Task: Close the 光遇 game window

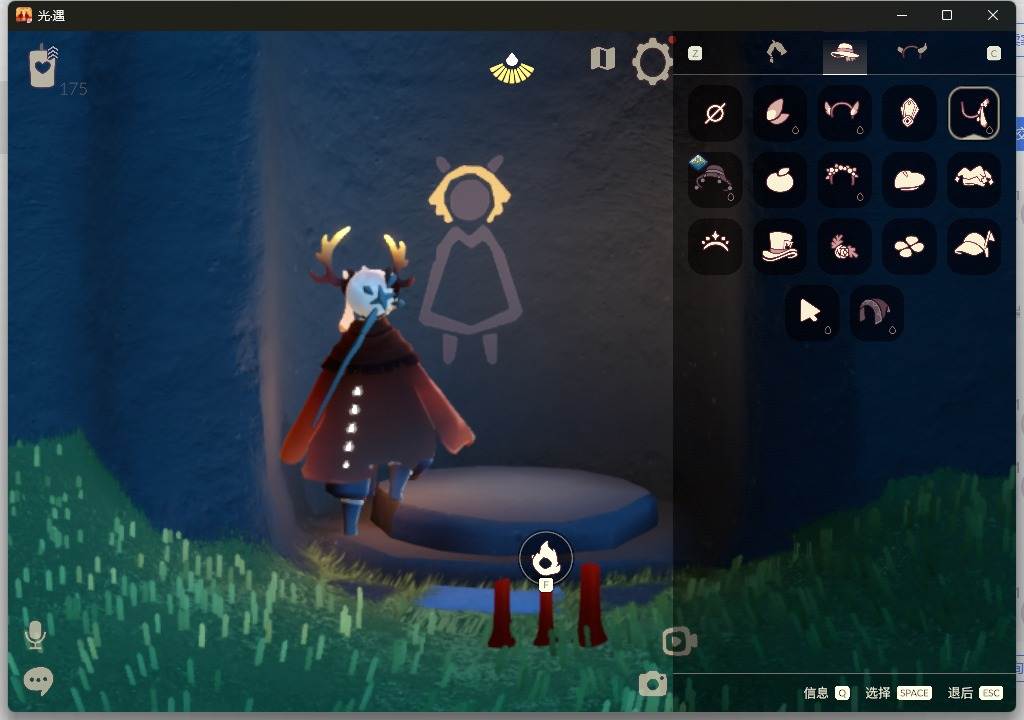Action: click(x=993, y=15)
